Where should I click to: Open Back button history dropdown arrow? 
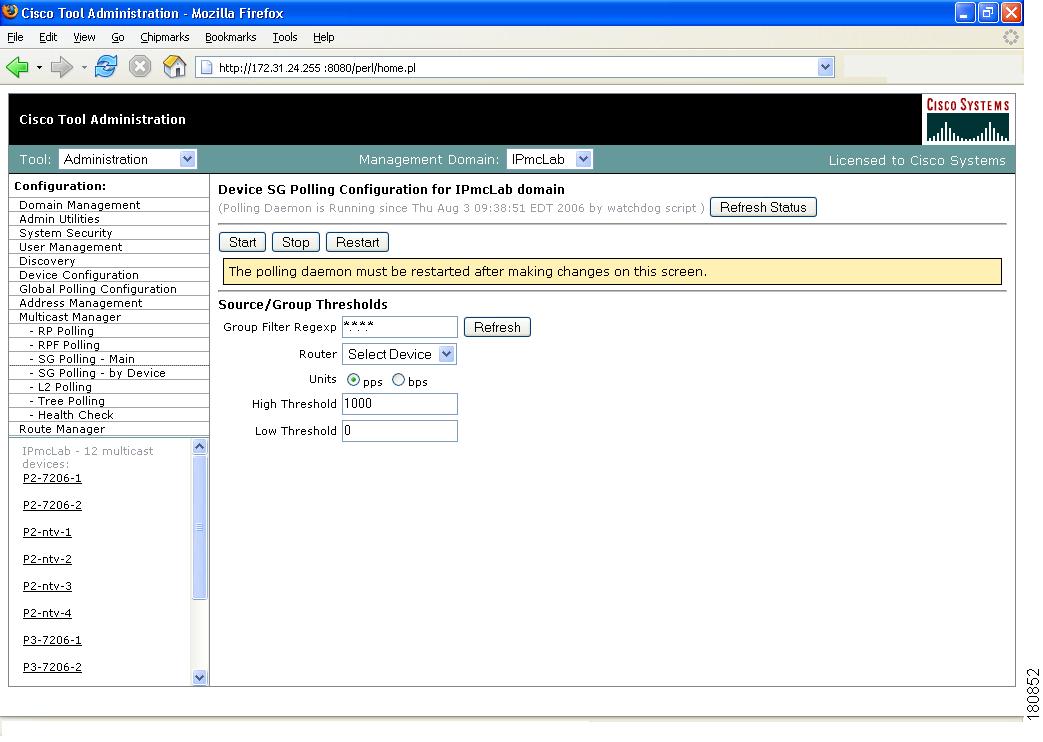coord(39,67)
